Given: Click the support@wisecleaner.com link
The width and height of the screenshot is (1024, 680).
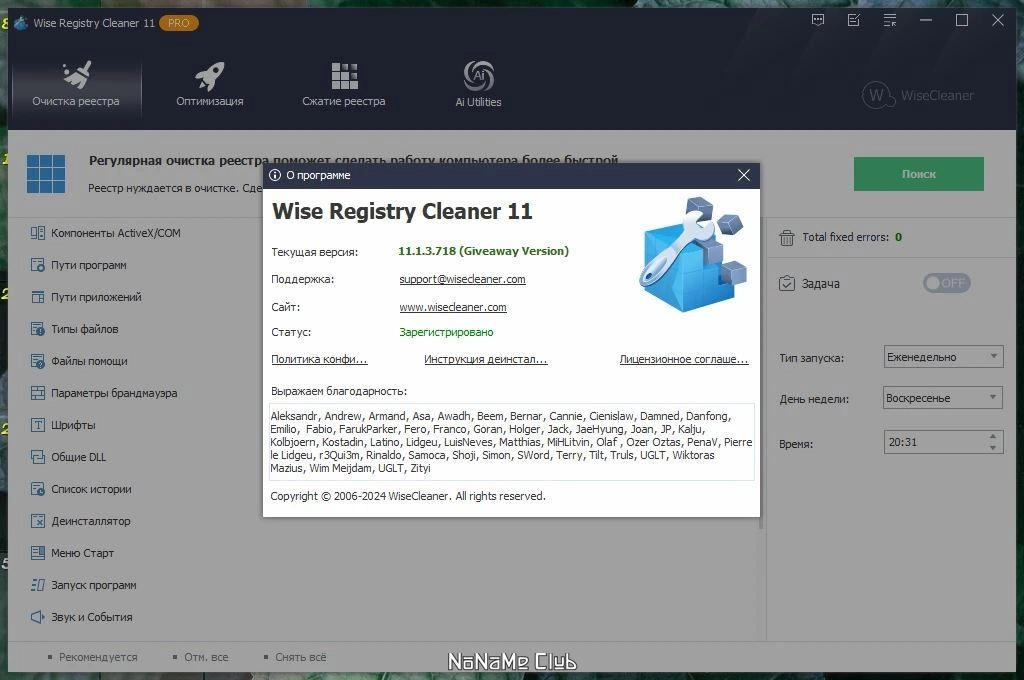Looking at the screenshot, I should [x=462, y=279].
